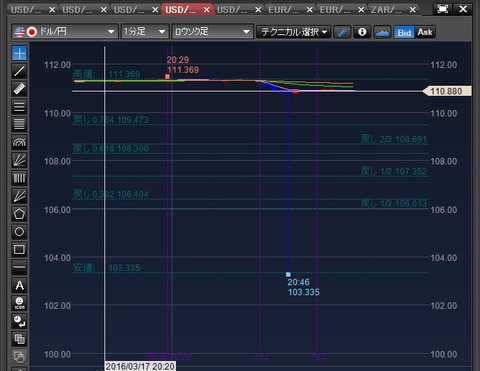Click the info button in toolbar
Image resolution: width=480 pixels, height=371 pixels.
click(362, 32)
